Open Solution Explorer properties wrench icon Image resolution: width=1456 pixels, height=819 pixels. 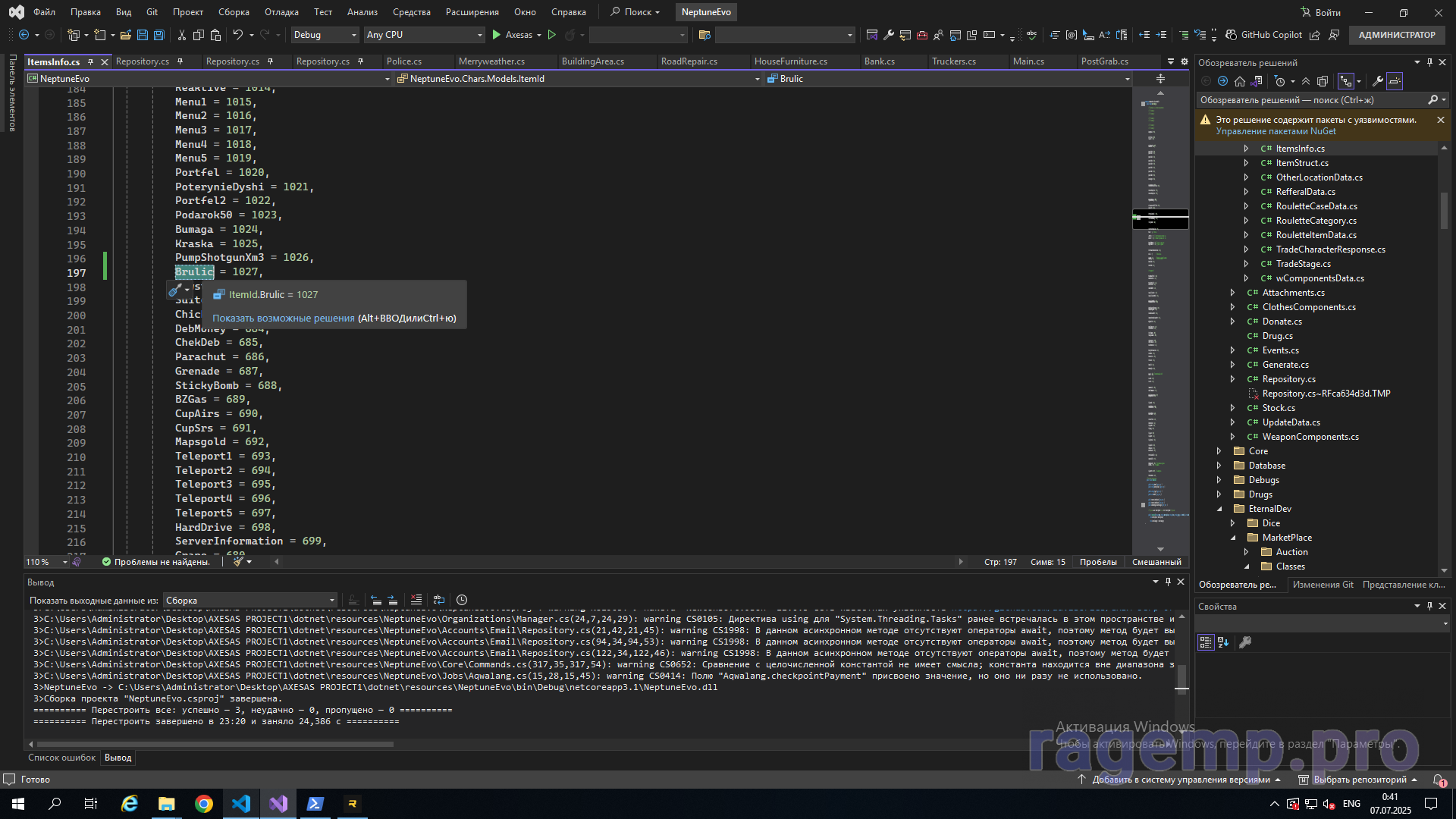[1377, 81]
